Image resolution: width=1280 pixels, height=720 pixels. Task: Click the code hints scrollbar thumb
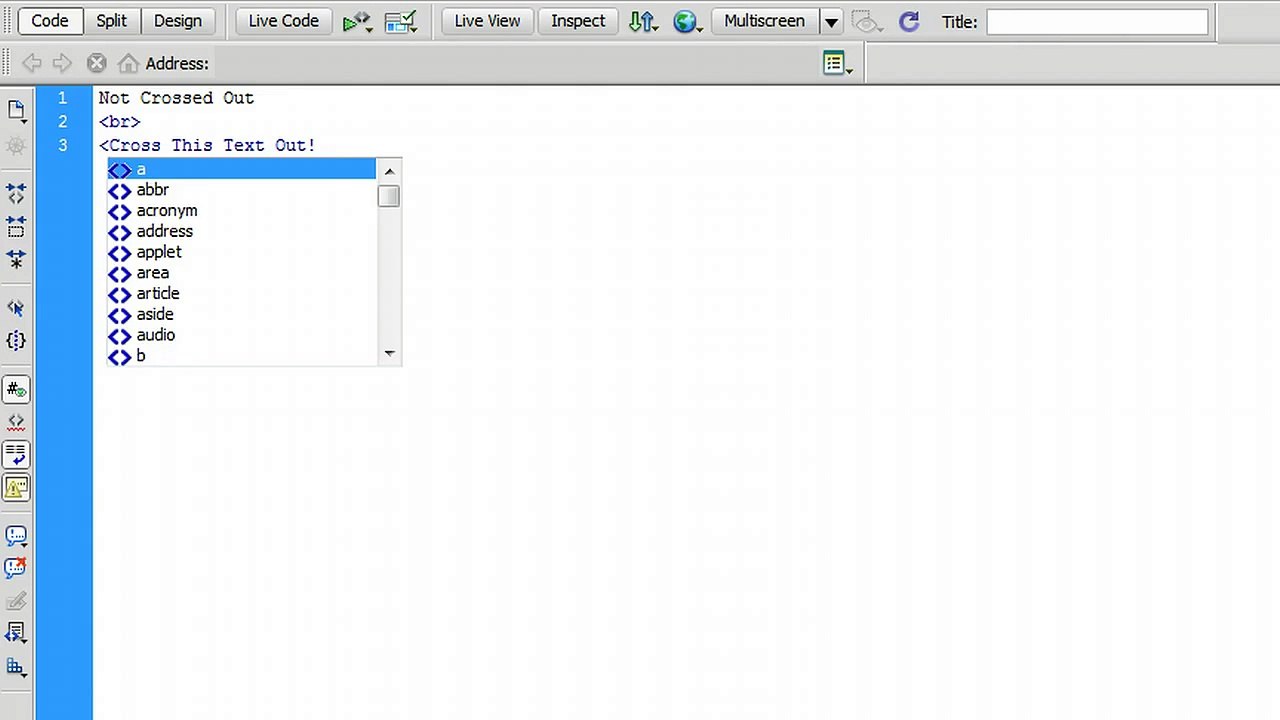pos(389,196)
